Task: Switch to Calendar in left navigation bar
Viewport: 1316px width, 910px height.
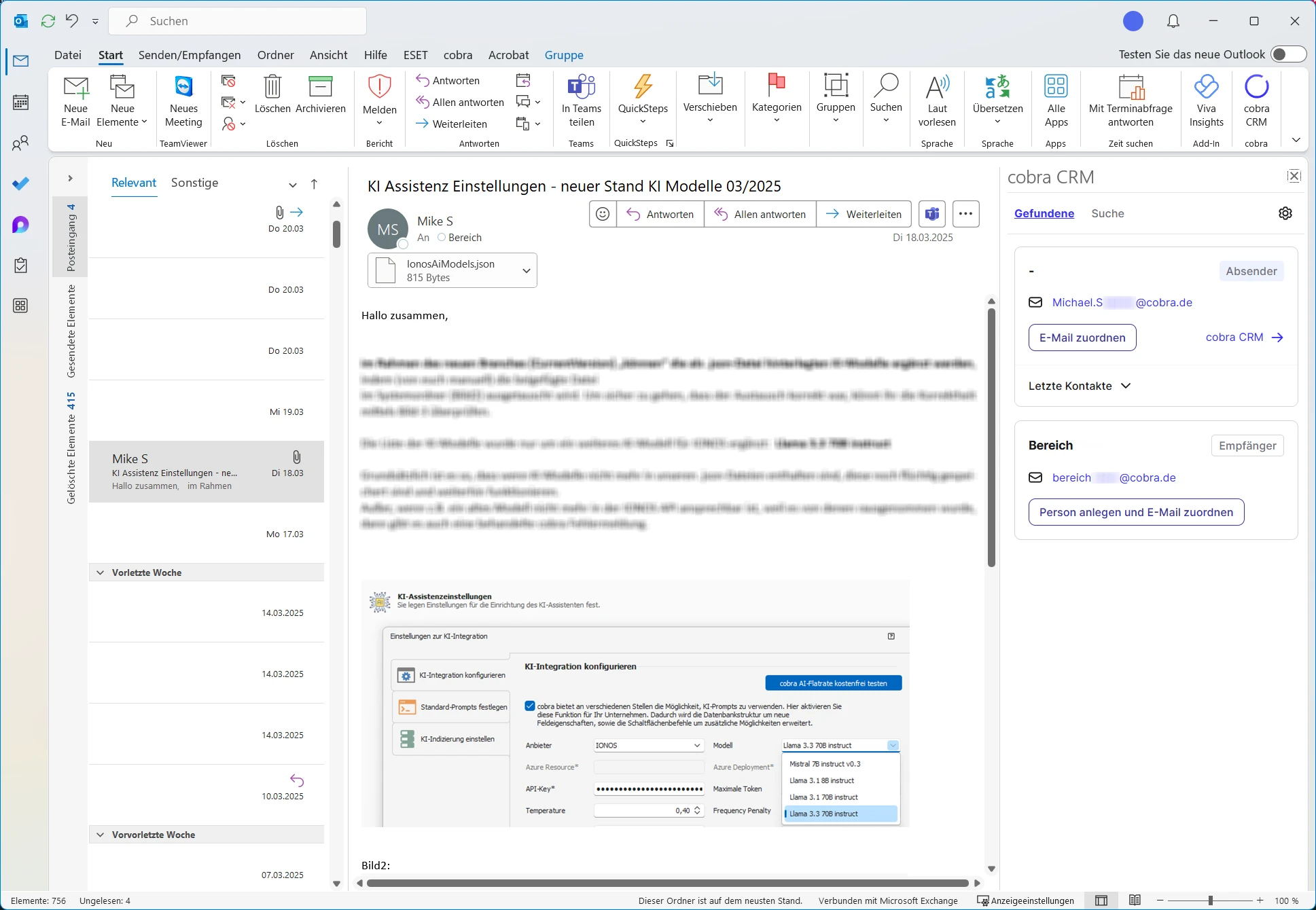Action: 21,103
